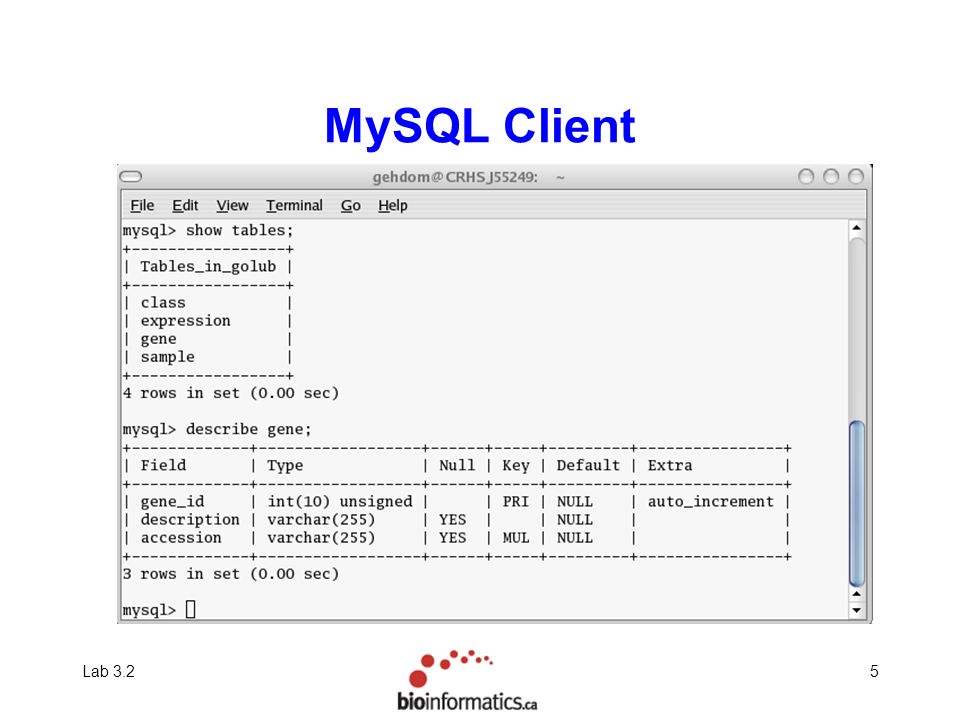Click the 'sample' table row

[x=168, y=357]
